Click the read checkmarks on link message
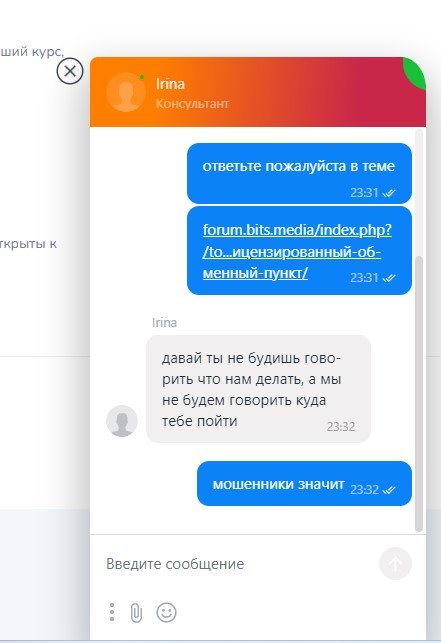The height and width of the screenshot is (643, 441). coord(388,278)
